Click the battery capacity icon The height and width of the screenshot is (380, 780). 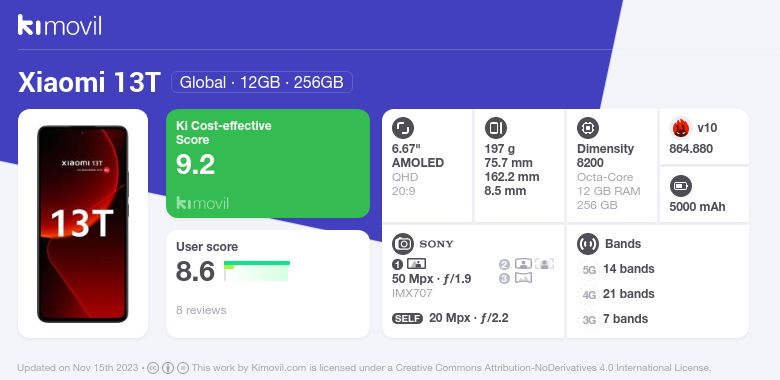[681, 187]
